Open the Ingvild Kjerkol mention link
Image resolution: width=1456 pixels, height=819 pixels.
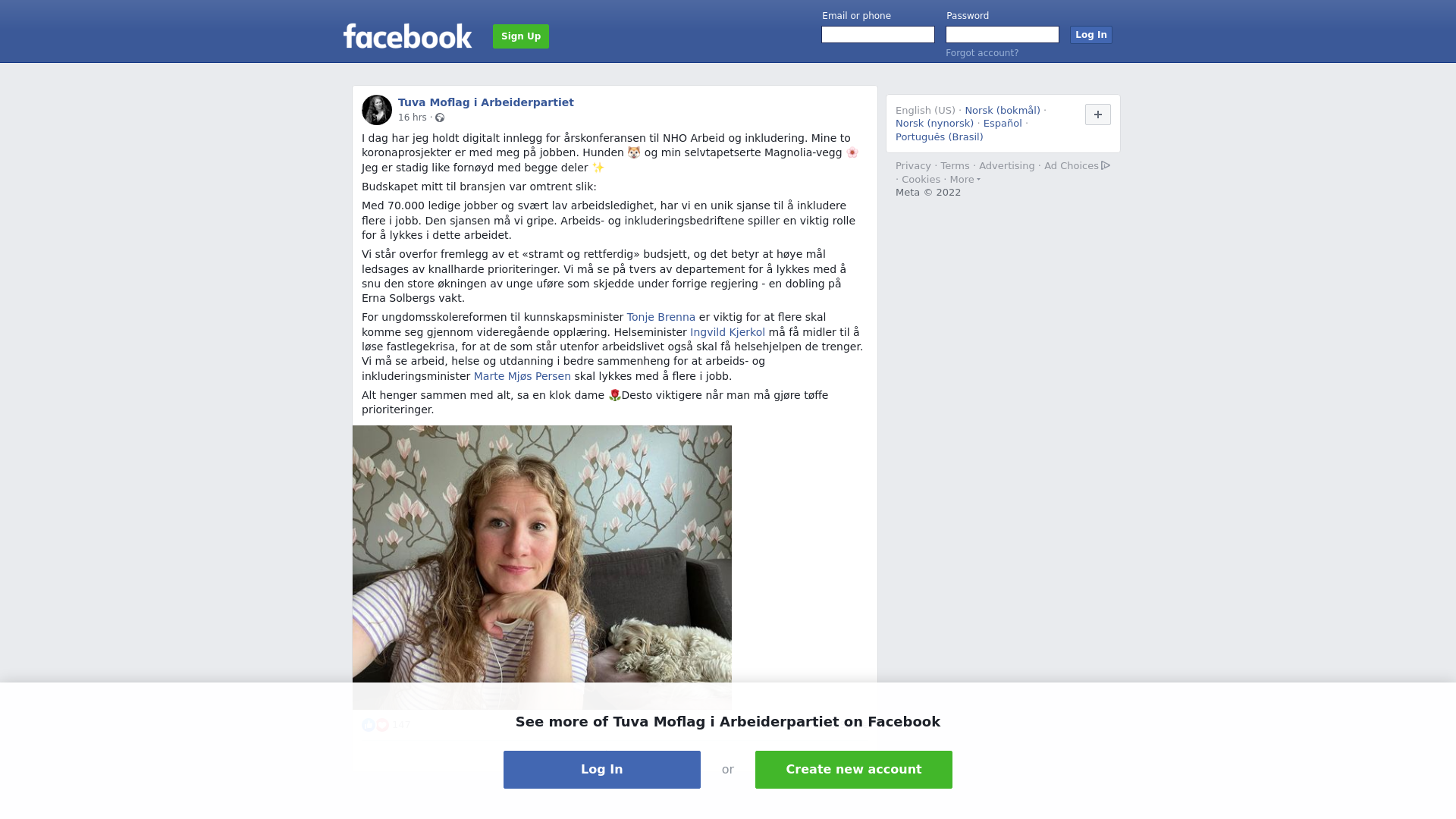pyautogui.click(x=727, y=332)
